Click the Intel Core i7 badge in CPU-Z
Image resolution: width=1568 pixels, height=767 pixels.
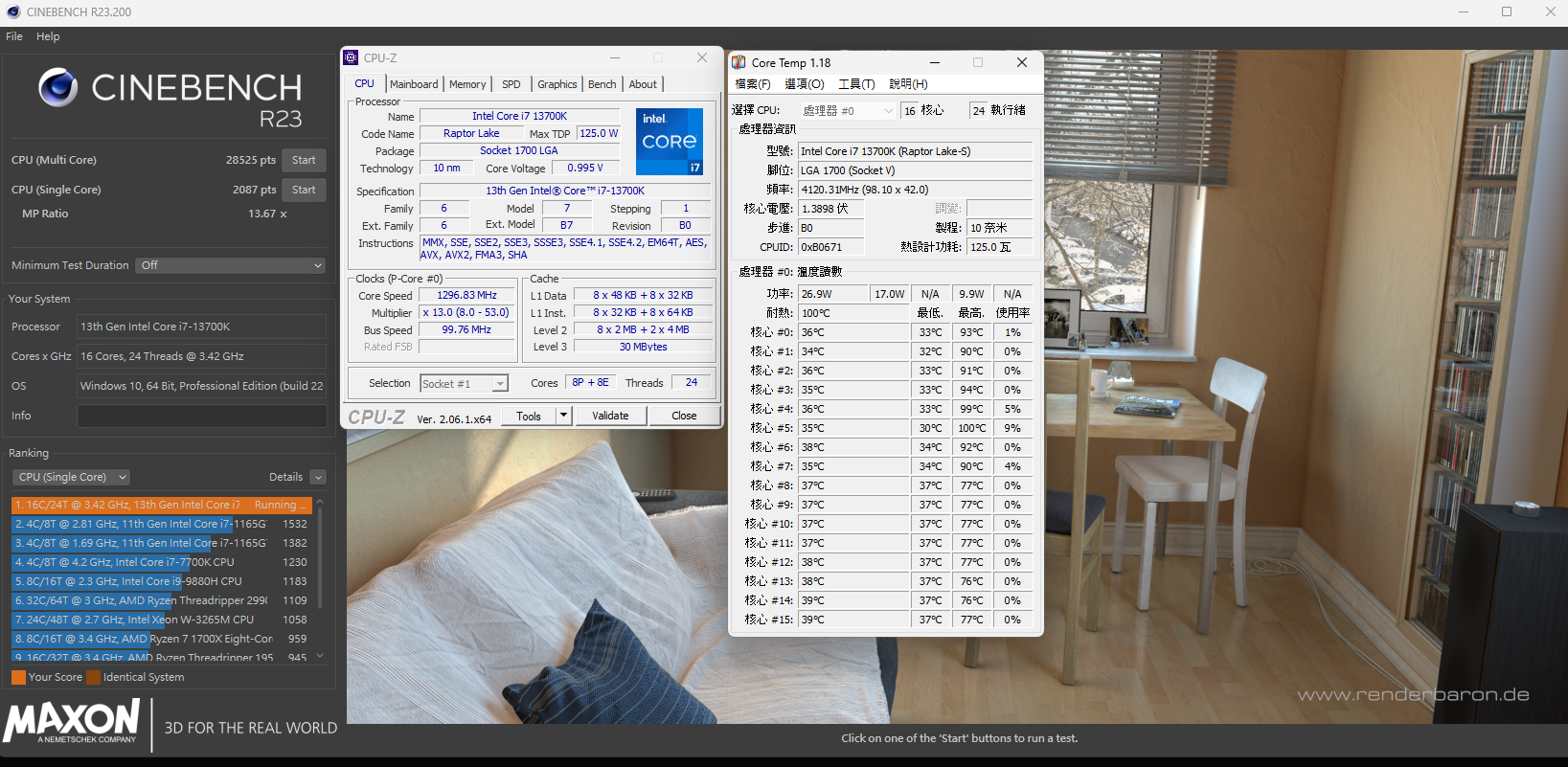coord(670,141)
